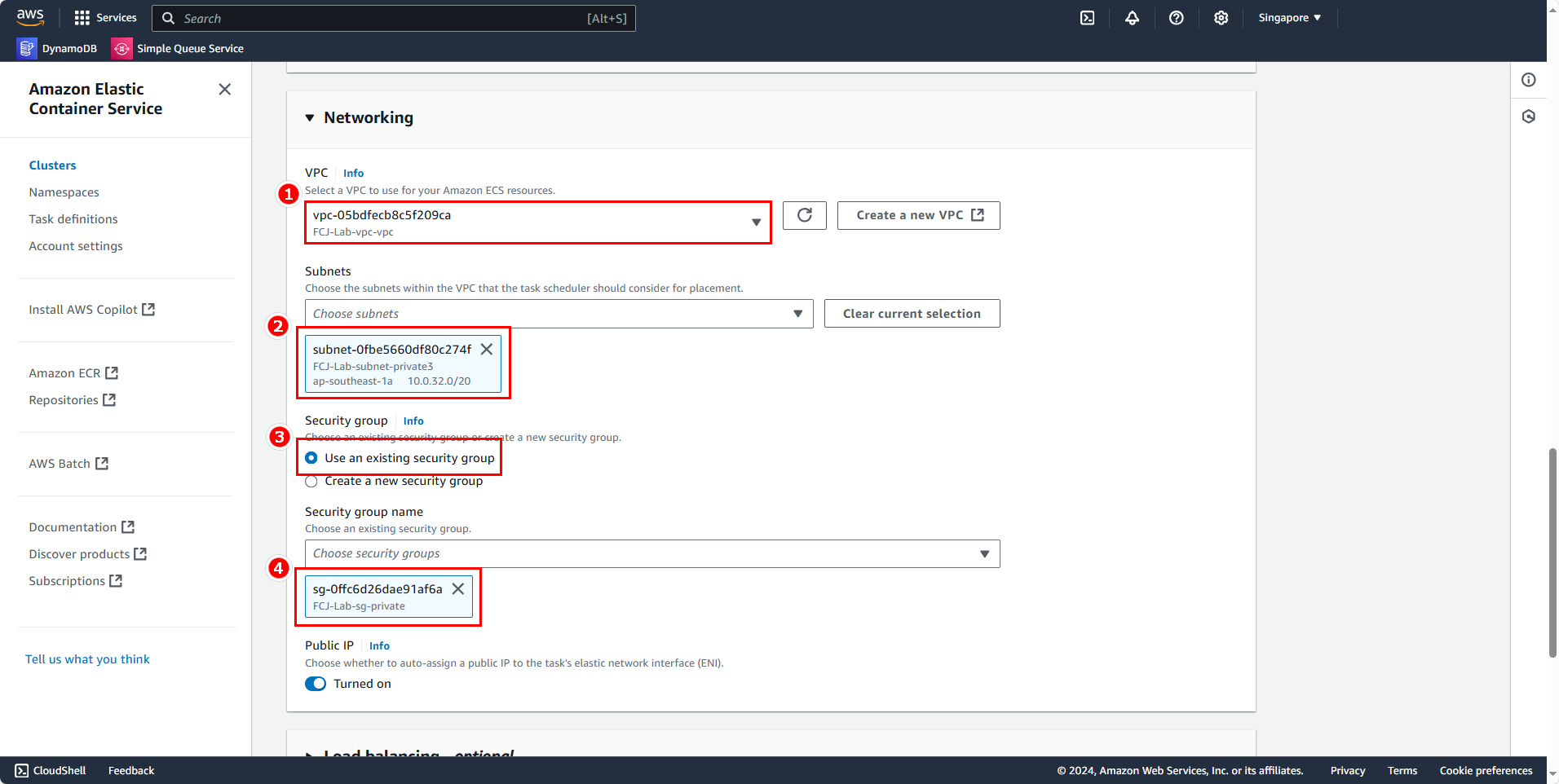Select Create a new security group
1559x784 pixels.
click(311, 482)
